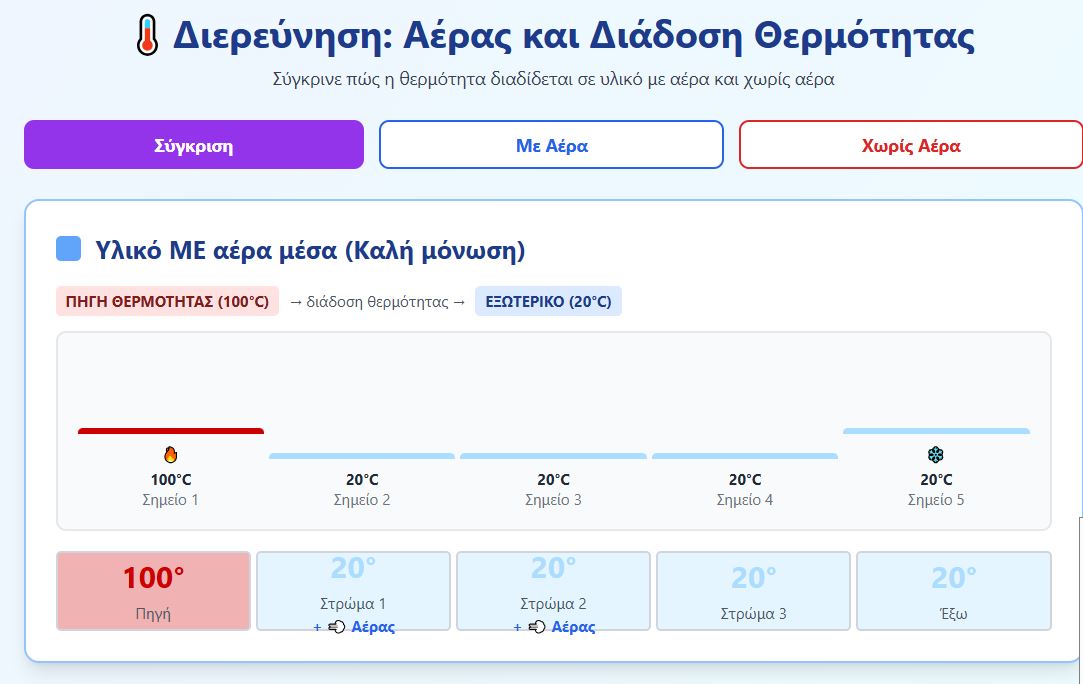This screenshot has width=1083, height=684.
Task: Click the red 100° Πηγή box
Action: (x=153, y=590)
